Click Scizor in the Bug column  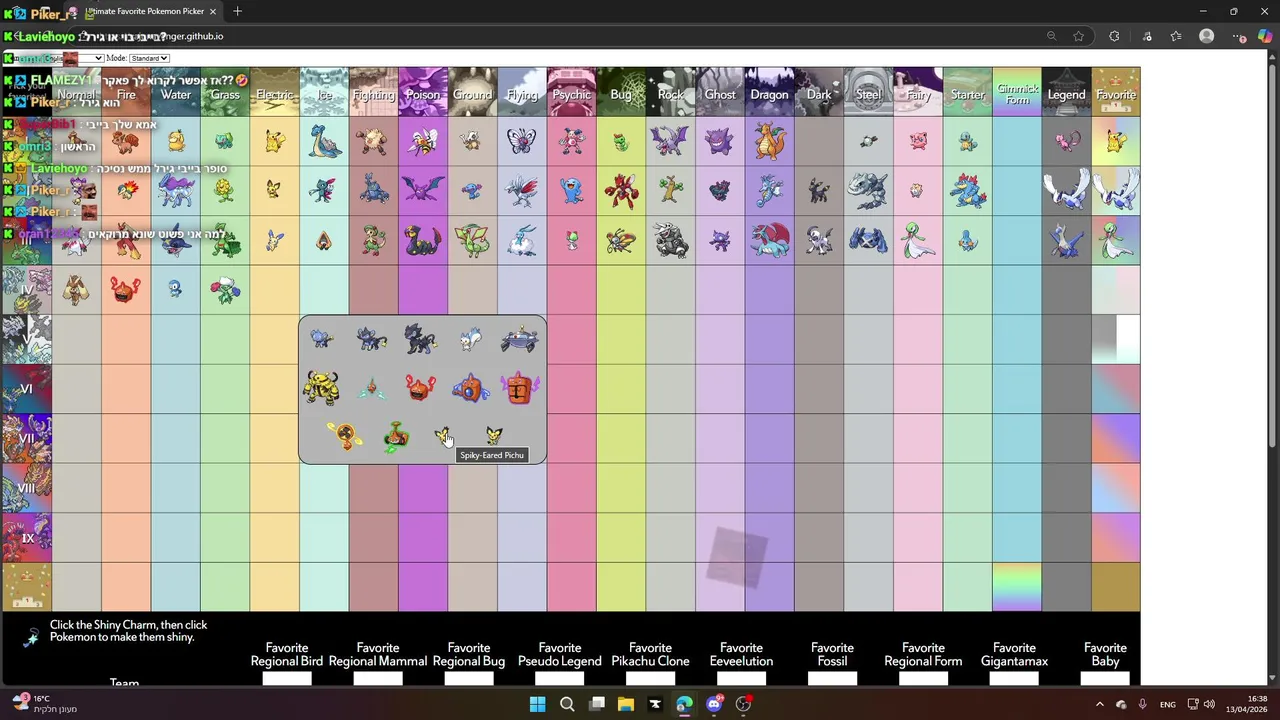pos(621,190)
